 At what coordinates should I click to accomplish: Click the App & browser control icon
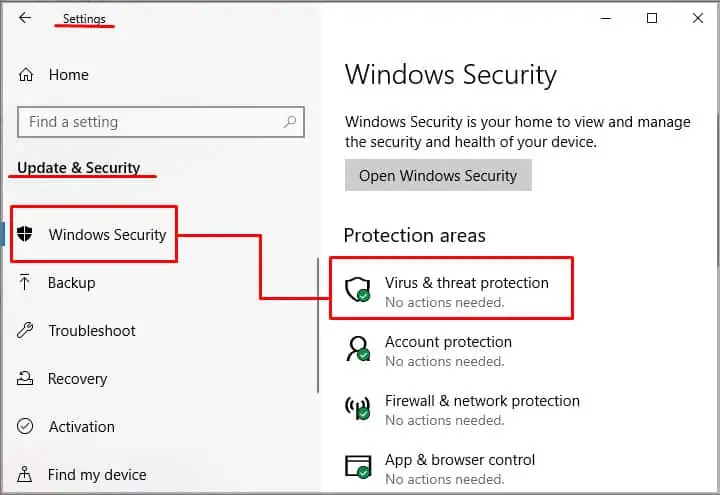tap(358, 467)
